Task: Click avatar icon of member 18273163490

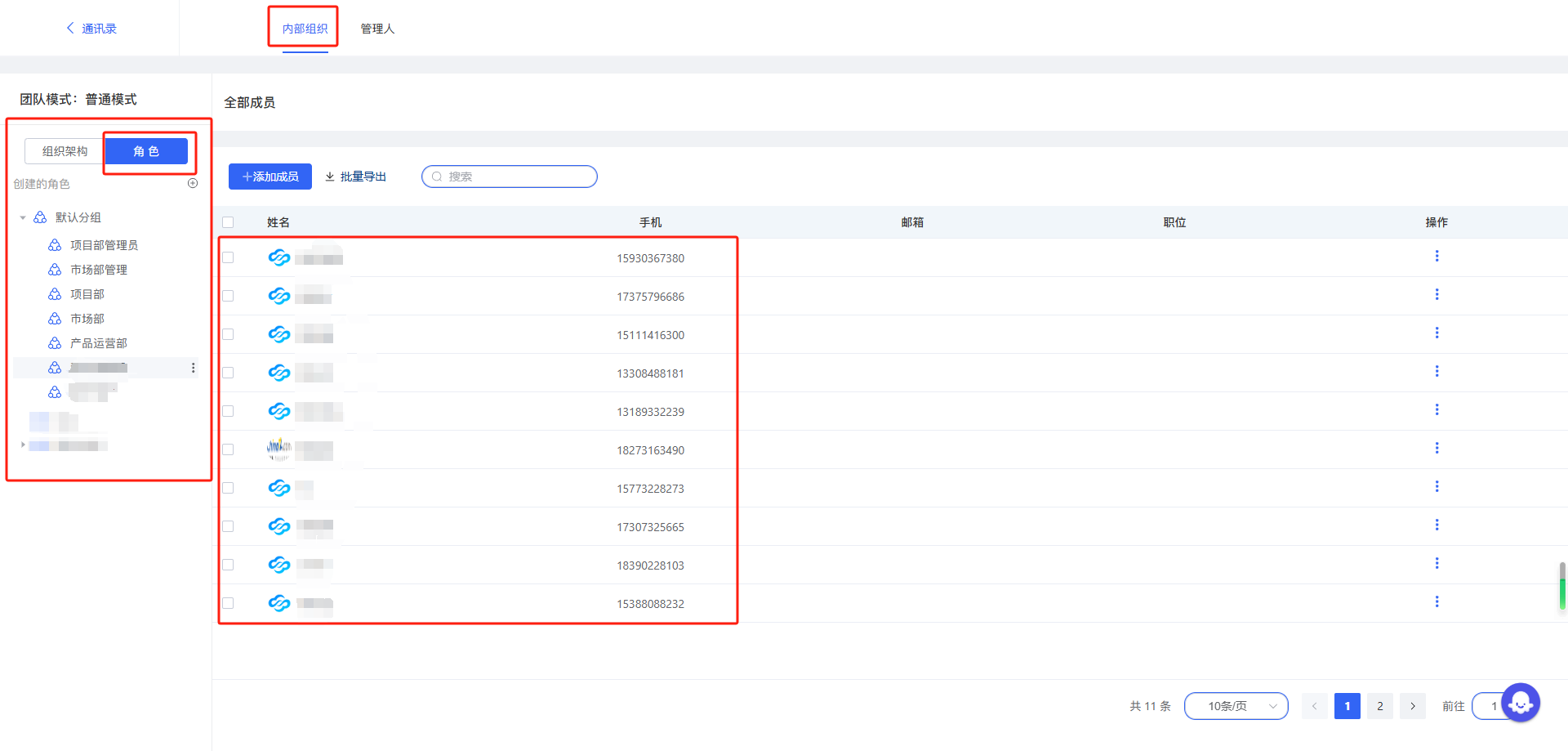Action: pyautogui.click(x=279, y=449)
